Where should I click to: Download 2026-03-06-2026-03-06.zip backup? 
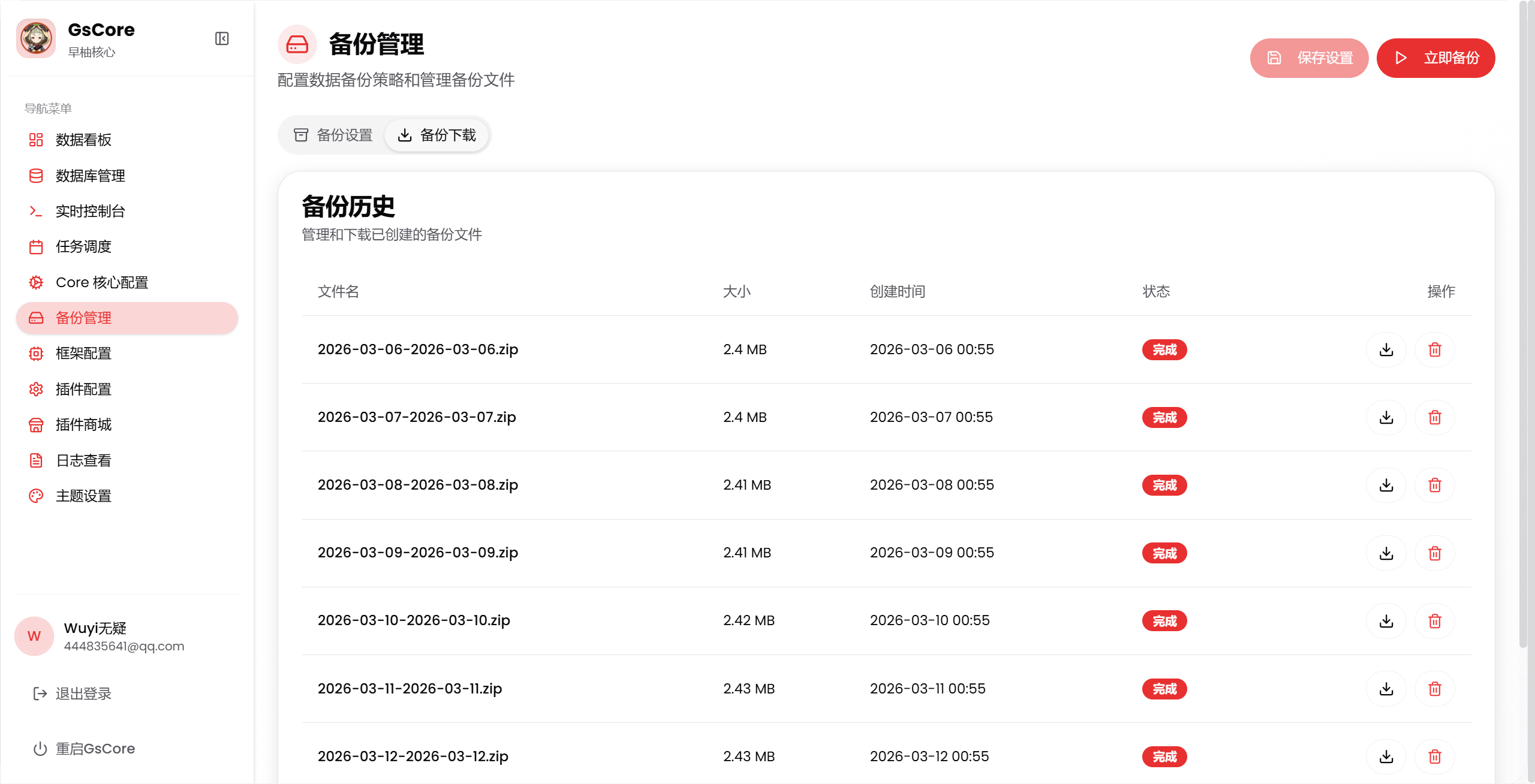coord(1386,349)
